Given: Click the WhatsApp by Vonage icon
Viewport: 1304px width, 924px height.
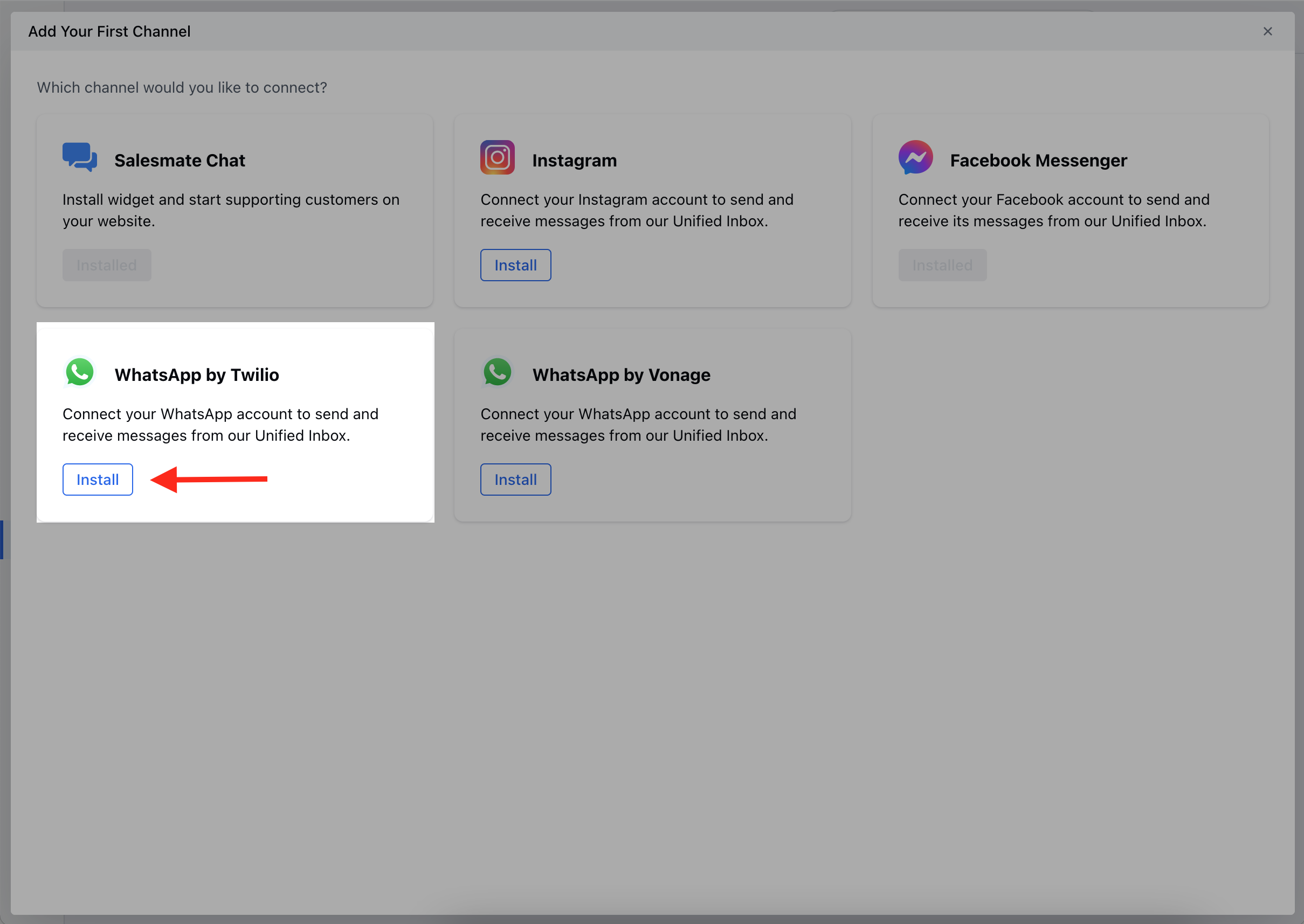Looking at the screenshot, I should [498, 372].
